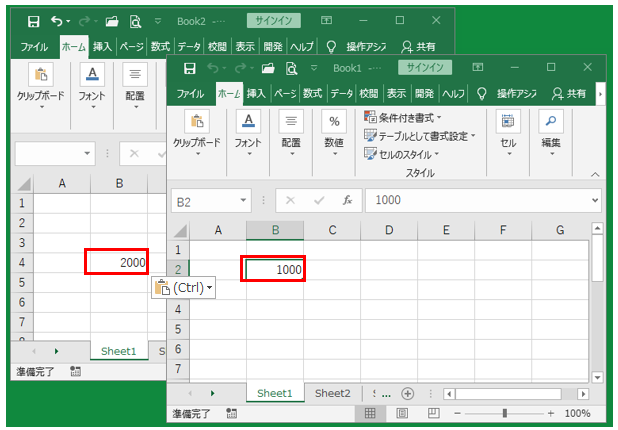Switch to Sheet2 tab in Book1
The height and width of the screenshot is (430, 618).
click(x=333, y=393)
